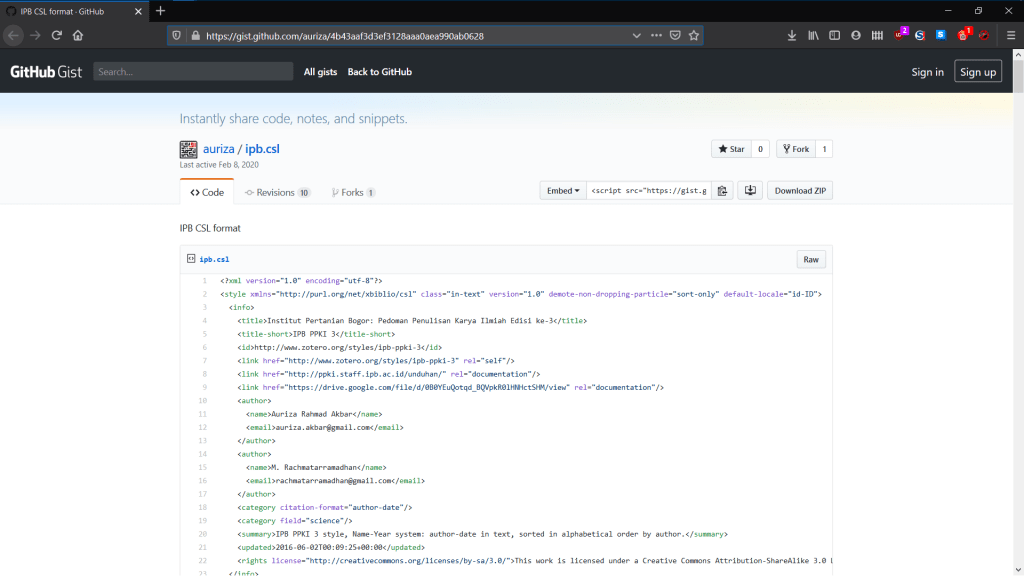Open the uBlock Origin extension icon
Screen dimensions: 1024x576
(x=900, y=35)
